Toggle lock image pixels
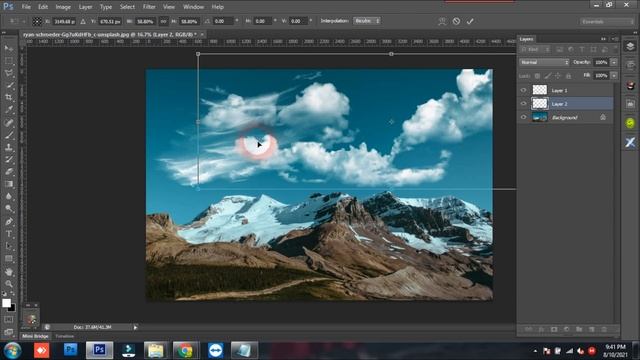 [x=547, y=76]
